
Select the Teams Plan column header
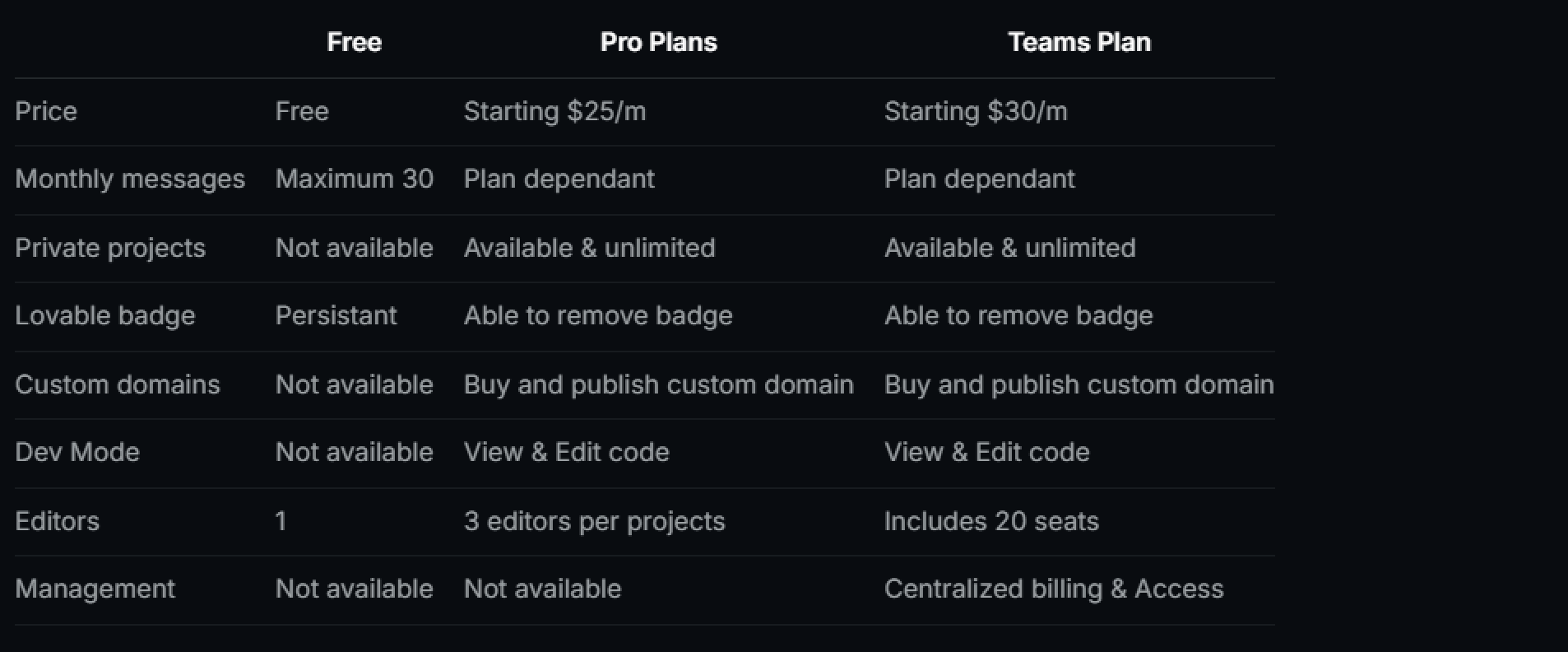1079,42
